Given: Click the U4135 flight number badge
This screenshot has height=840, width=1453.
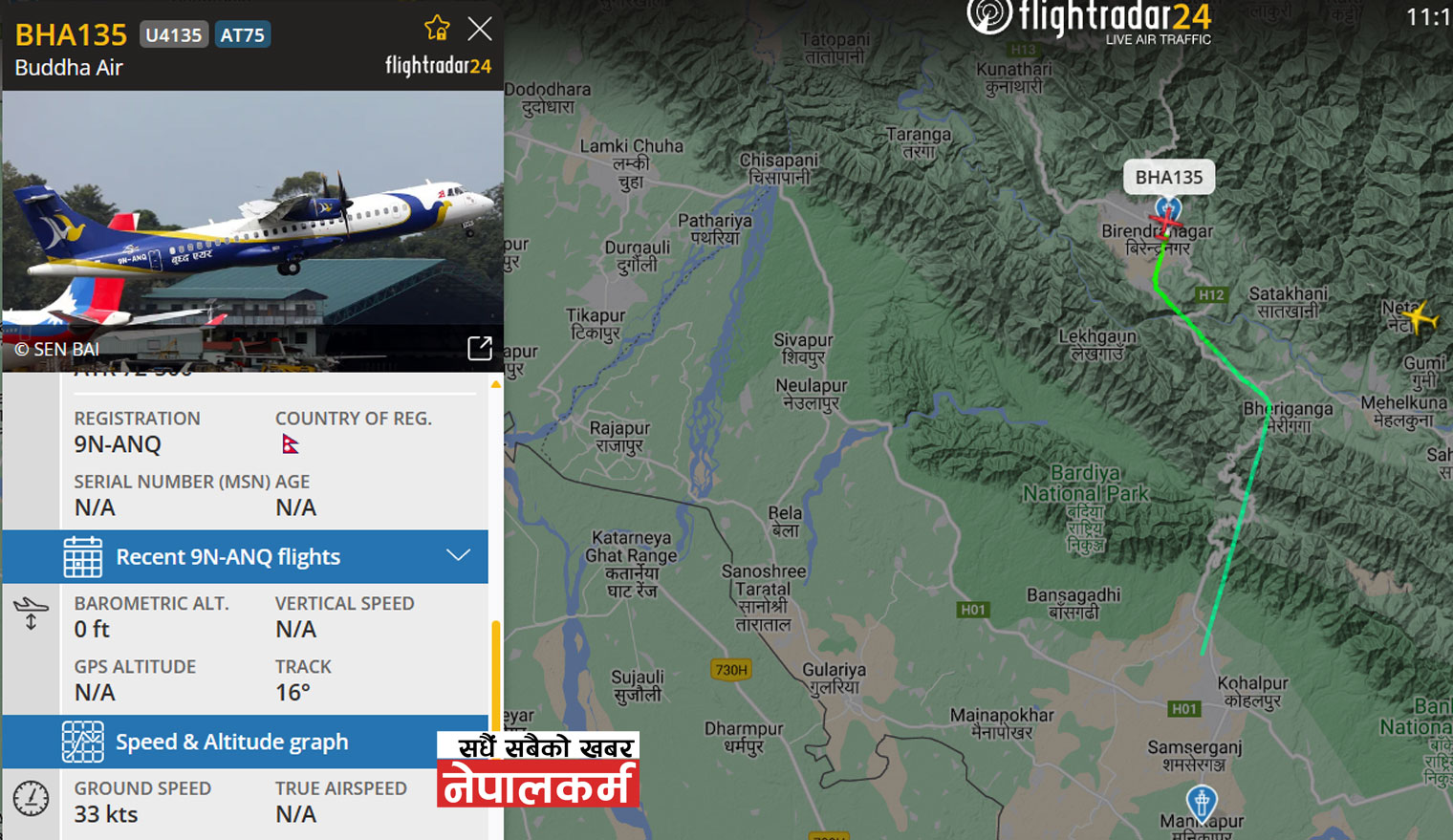Looking at the screenshot, I should click(174, 35).
